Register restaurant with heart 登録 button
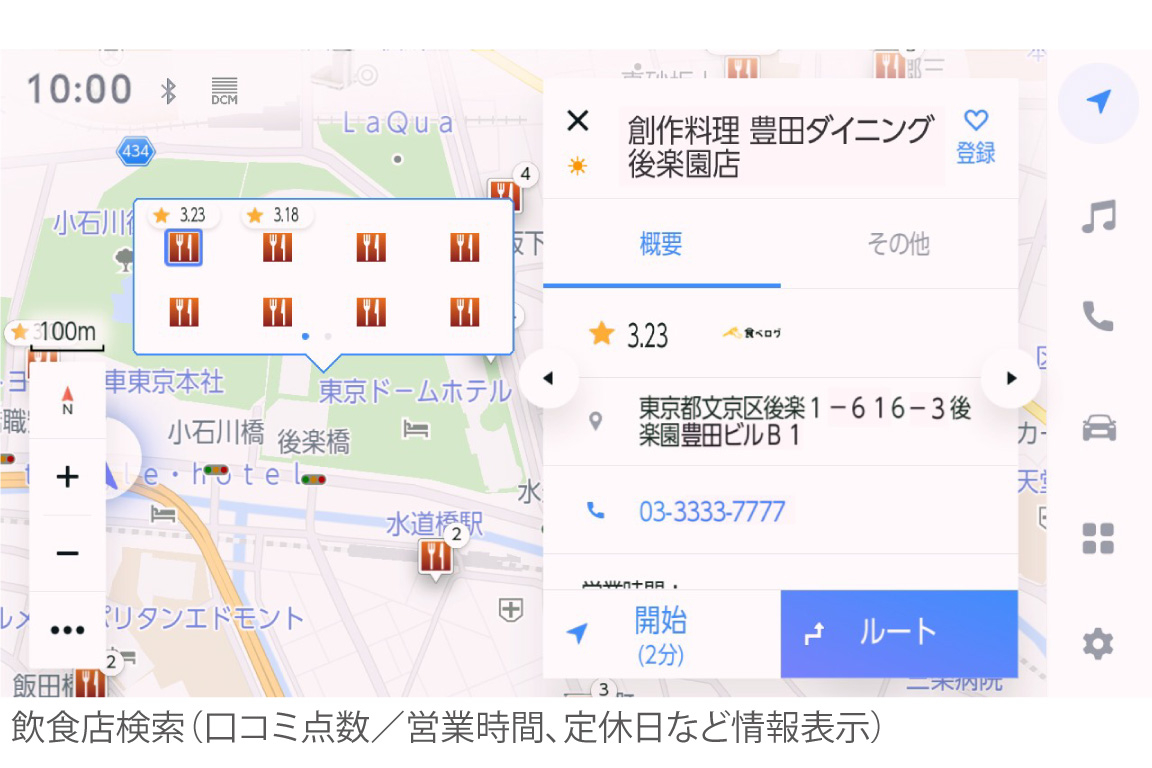 [976, 137]
